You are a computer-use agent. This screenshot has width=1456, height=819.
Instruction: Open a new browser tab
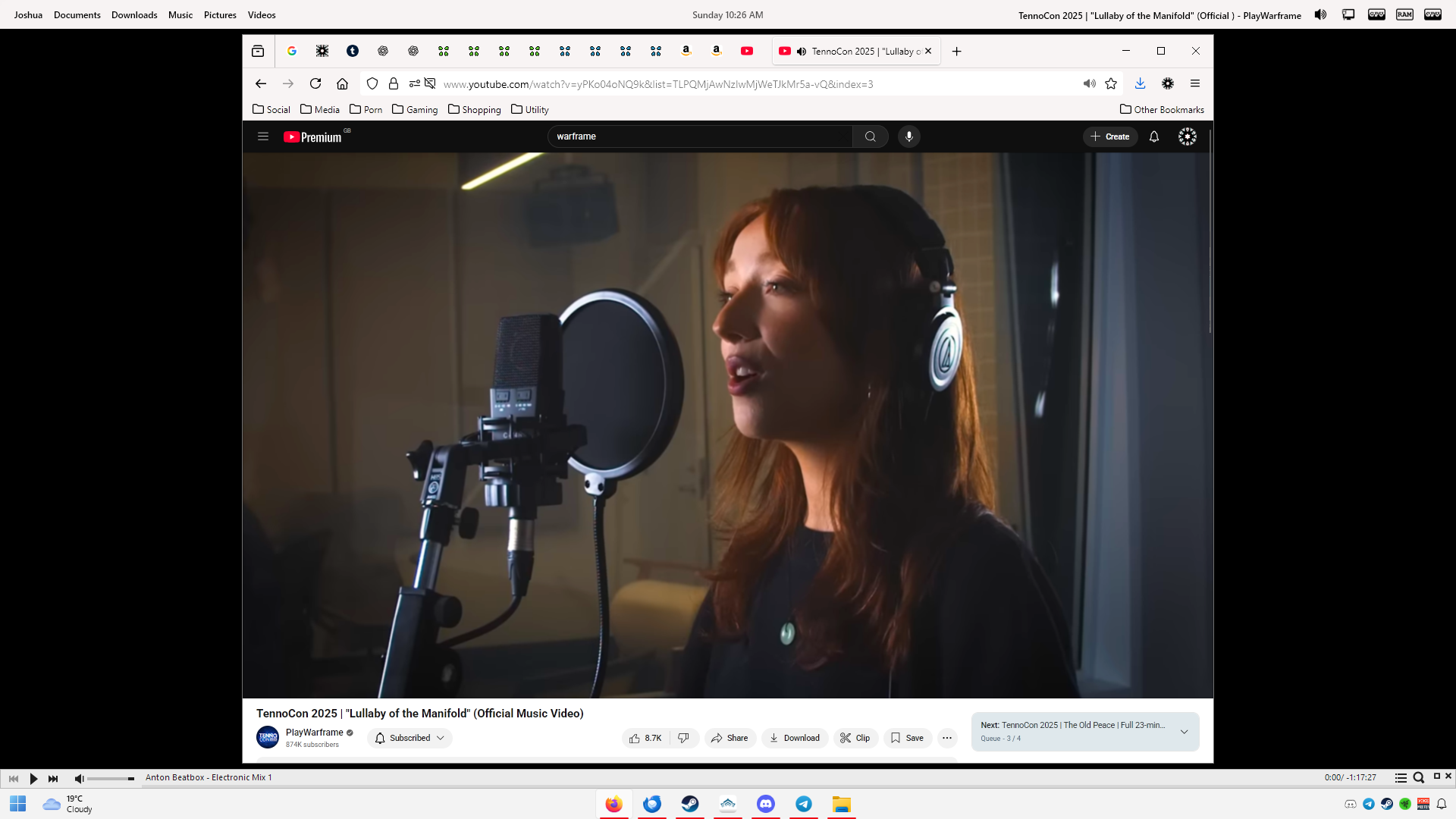pyautogui.click(x=957, y=51)
